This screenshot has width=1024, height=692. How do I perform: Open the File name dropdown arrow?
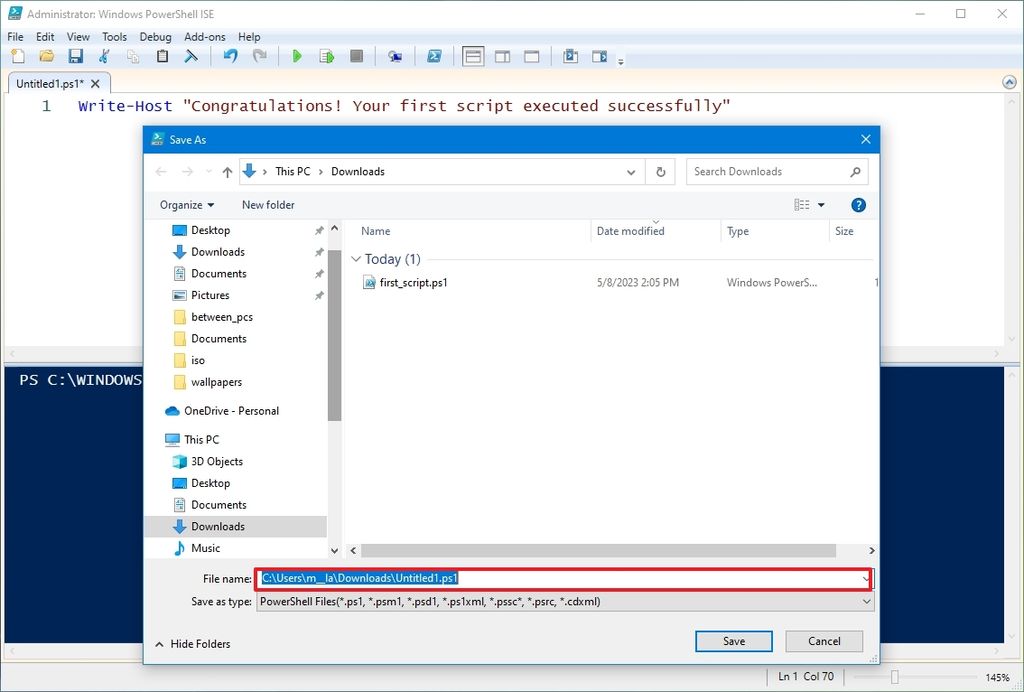point(866,578)
